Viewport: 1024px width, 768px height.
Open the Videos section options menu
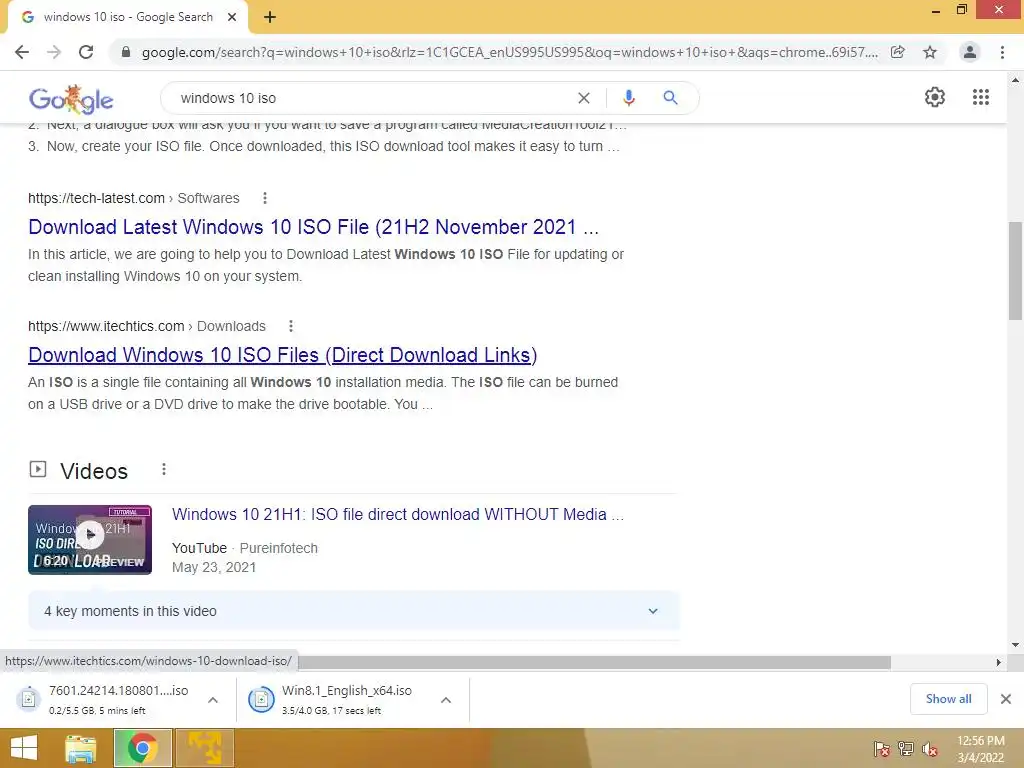164,470
